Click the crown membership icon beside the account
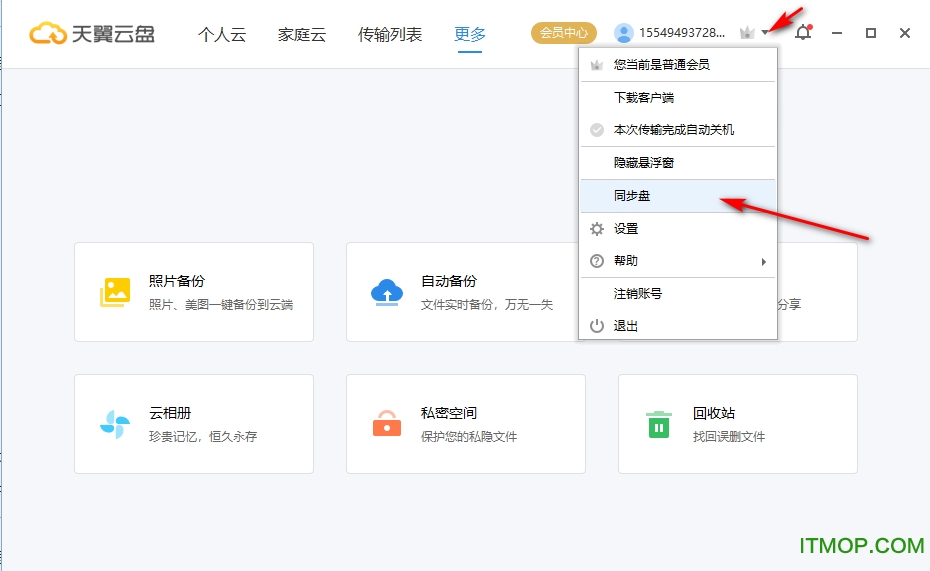Image resolution: width=930 pixels, height=571 pixels. coord(747,33)
